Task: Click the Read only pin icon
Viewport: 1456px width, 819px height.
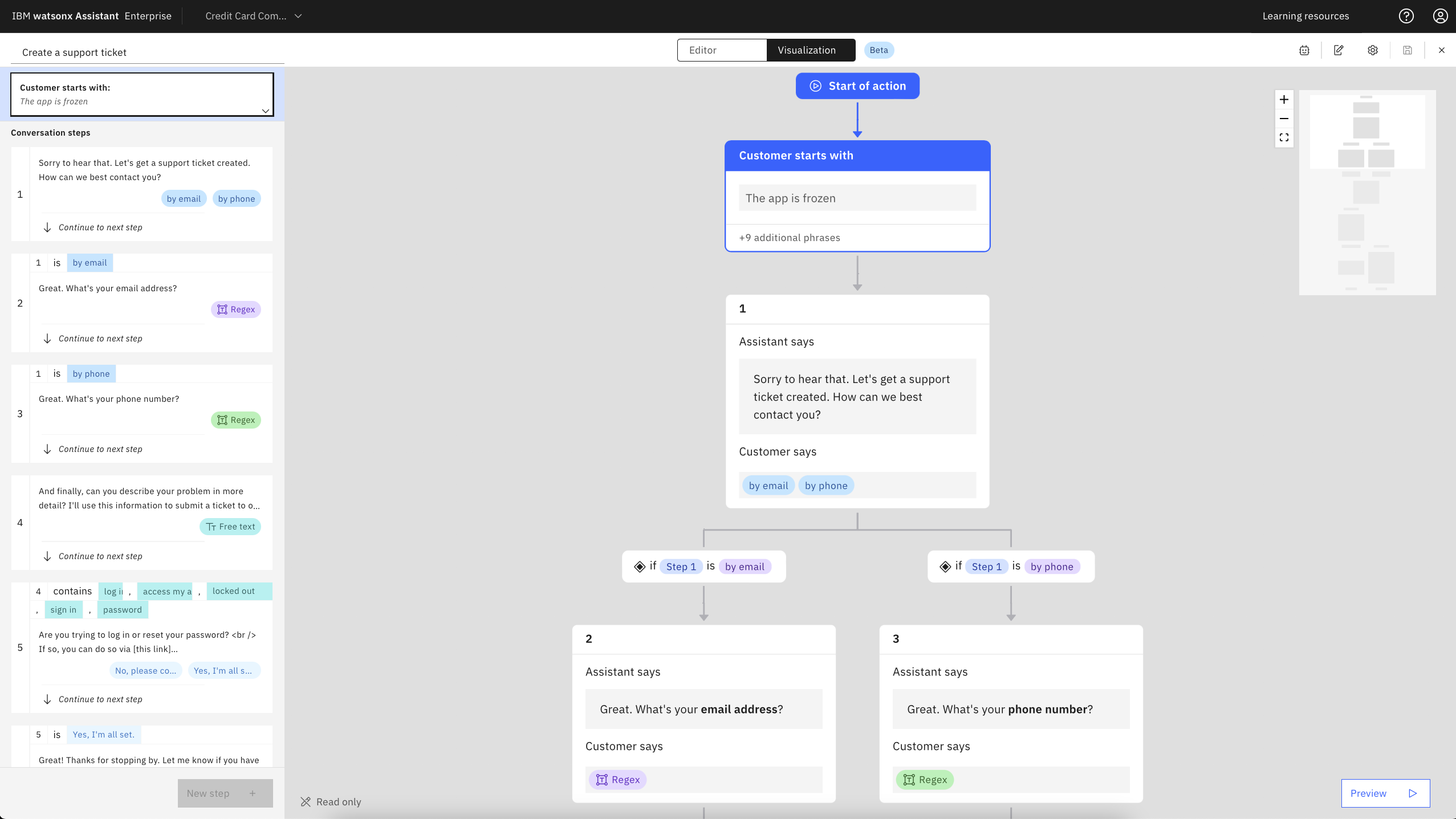Action: pos(306,801)
